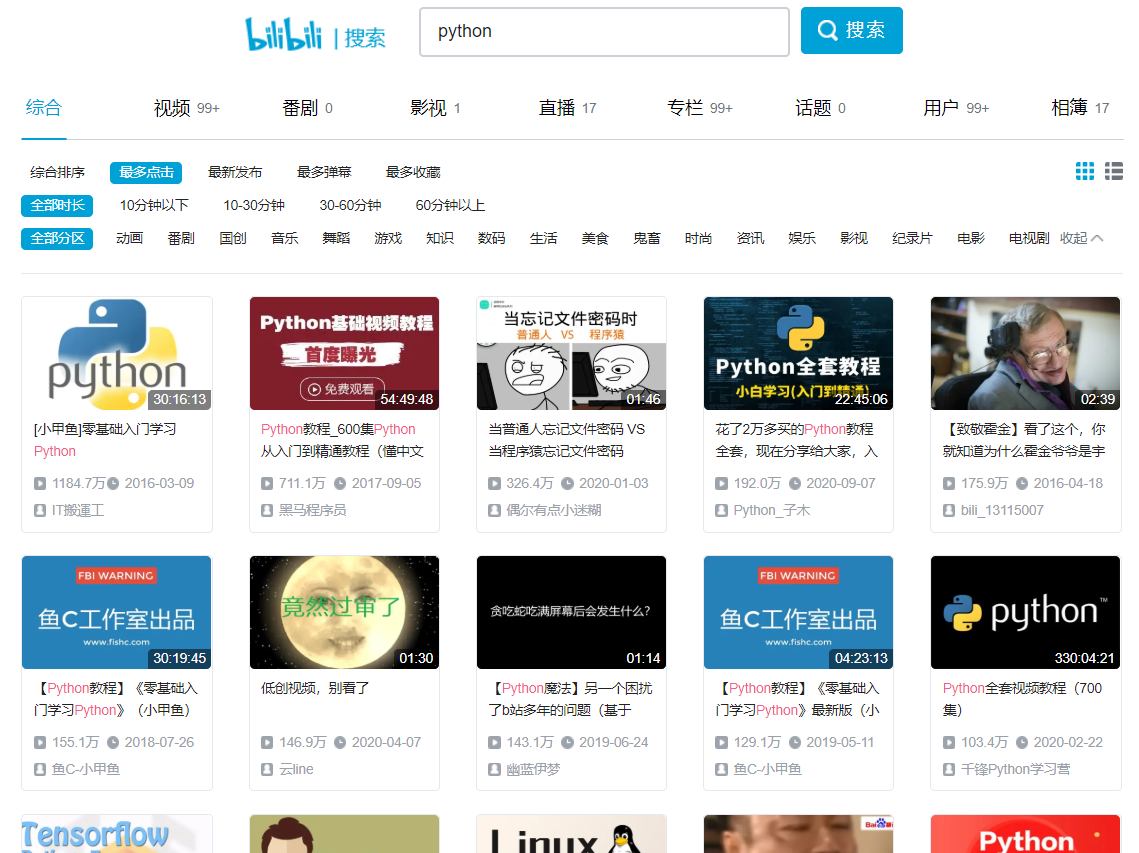This screenshot has height=853, width=1139.
Task: Click the blue 搜索 search button
Action: click(x=851, y=31)
